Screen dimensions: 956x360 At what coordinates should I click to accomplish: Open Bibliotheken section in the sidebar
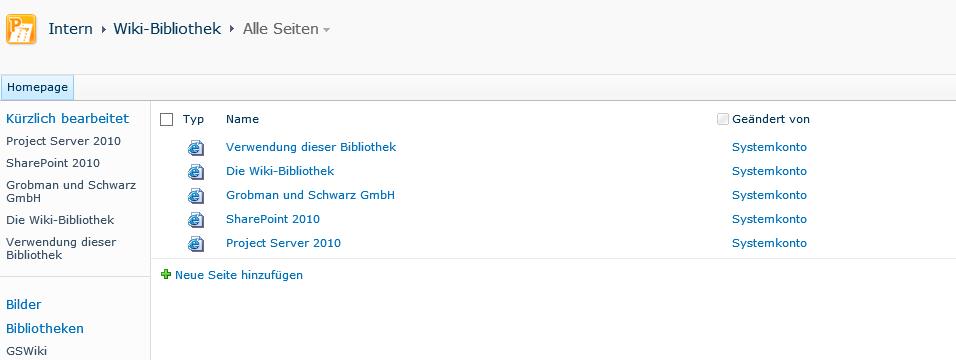45,328
